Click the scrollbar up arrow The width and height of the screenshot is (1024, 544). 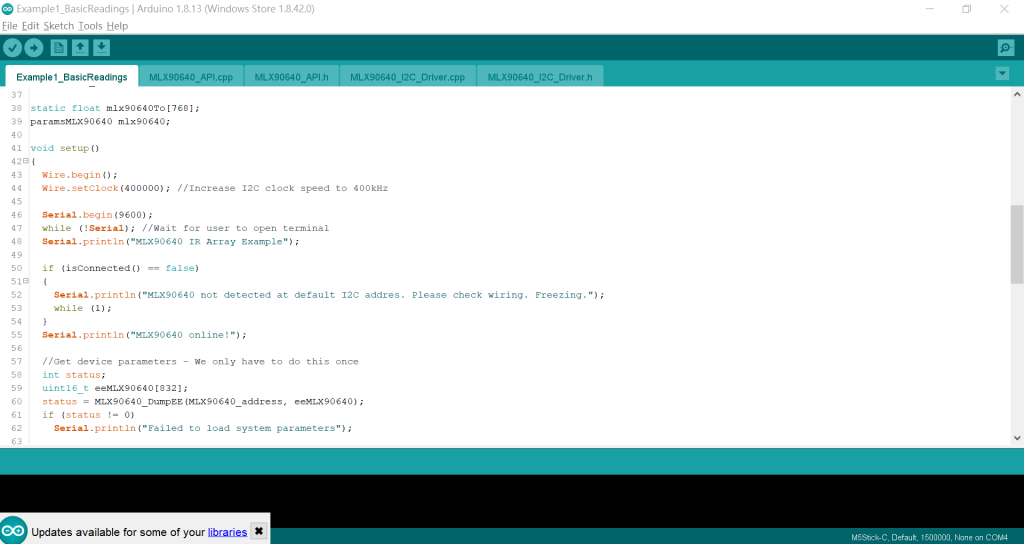1017,94
